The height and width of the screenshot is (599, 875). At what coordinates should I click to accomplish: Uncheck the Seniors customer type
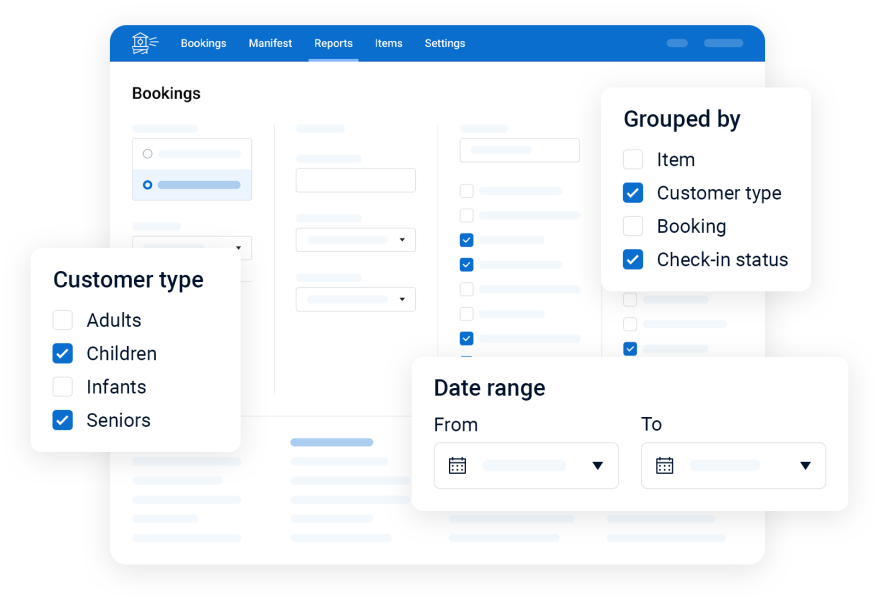coord(63,420)
